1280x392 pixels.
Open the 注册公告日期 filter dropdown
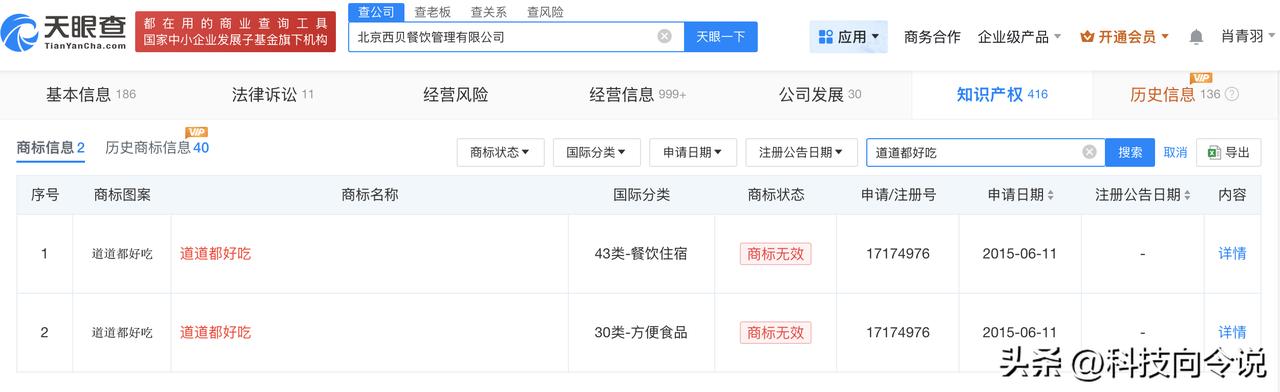(x=802, y=152)
